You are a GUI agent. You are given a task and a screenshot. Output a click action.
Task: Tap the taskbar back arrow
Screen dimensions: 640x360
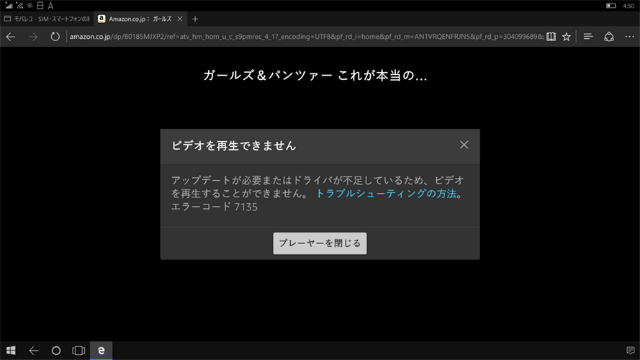click(33, 350)
